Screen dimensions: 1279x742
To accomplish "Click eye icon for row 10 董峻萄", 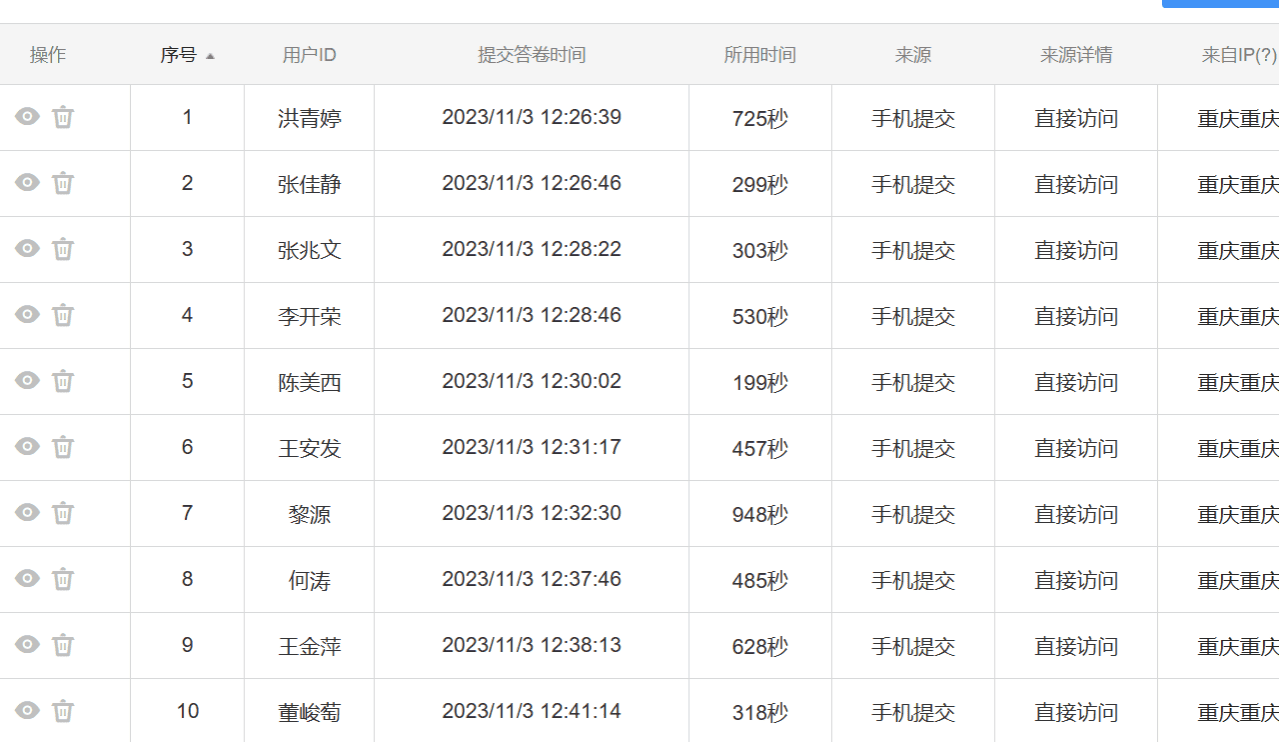I will pos(27,711).
